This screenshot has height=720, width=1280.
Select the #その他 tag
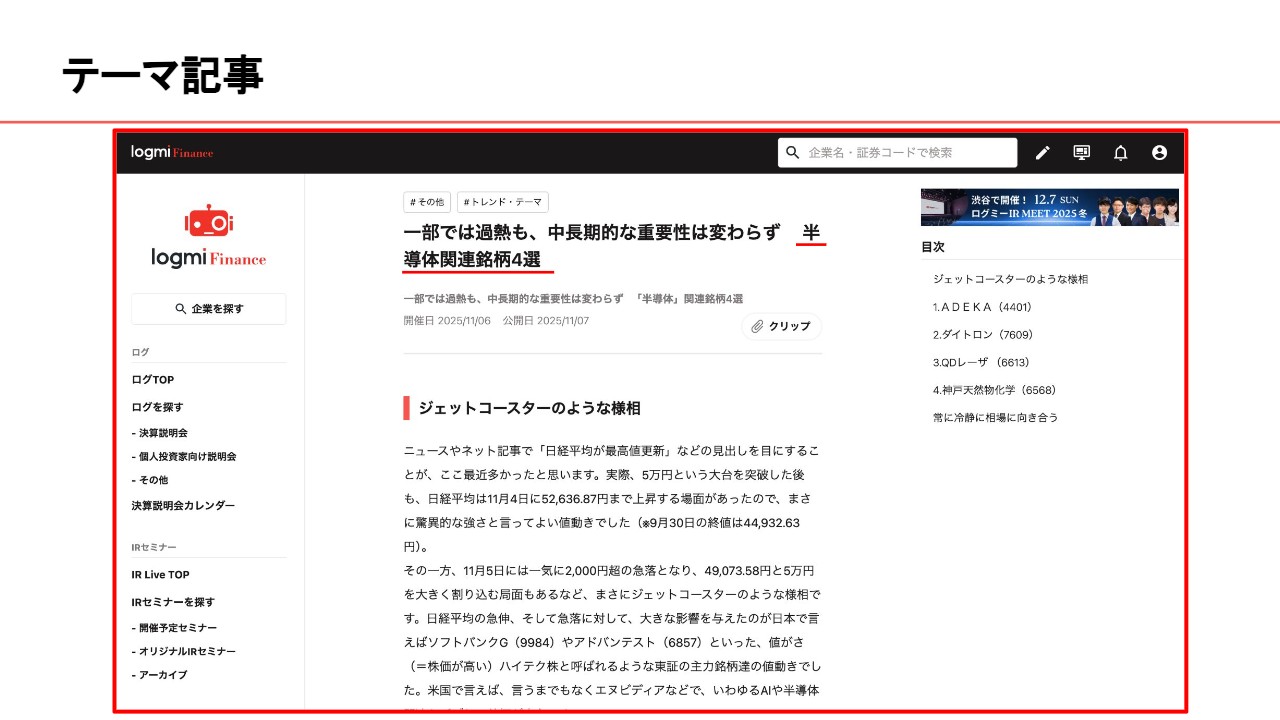pyautogui.click(x=427, y=202)
